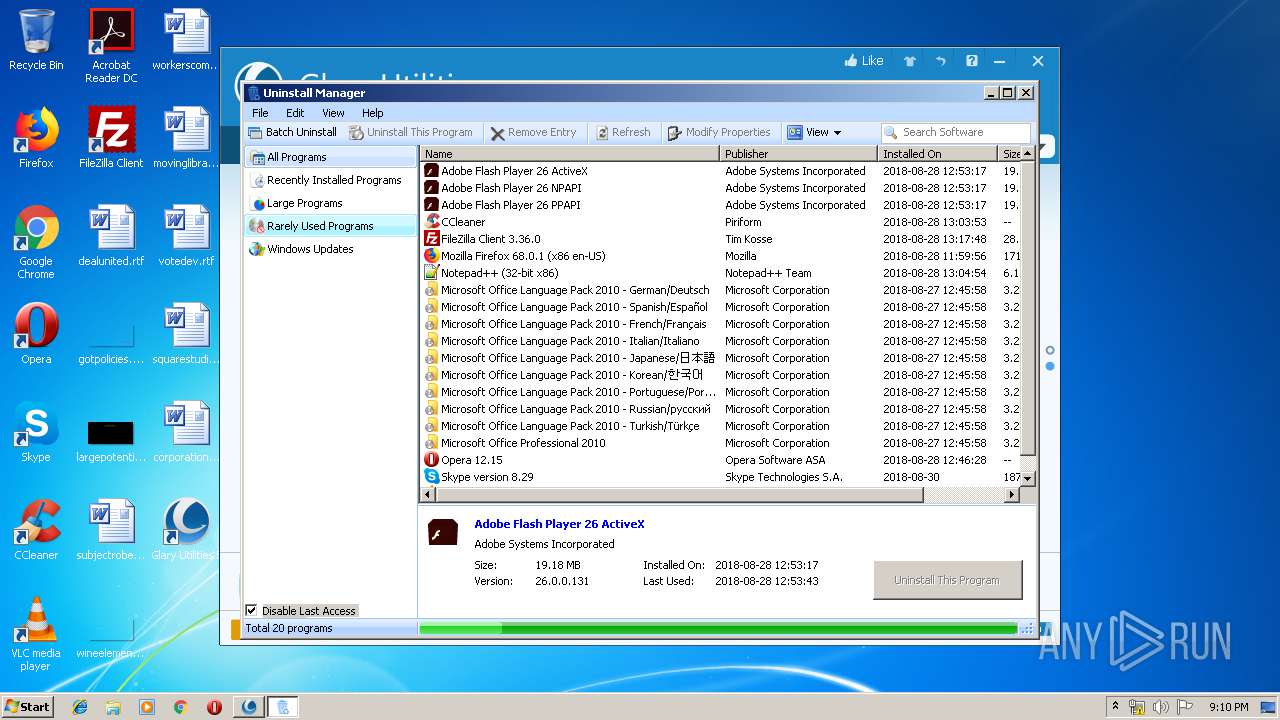The image size is (1280, 720).
Task: Open the File menu
Action: (x=260, y=113)
